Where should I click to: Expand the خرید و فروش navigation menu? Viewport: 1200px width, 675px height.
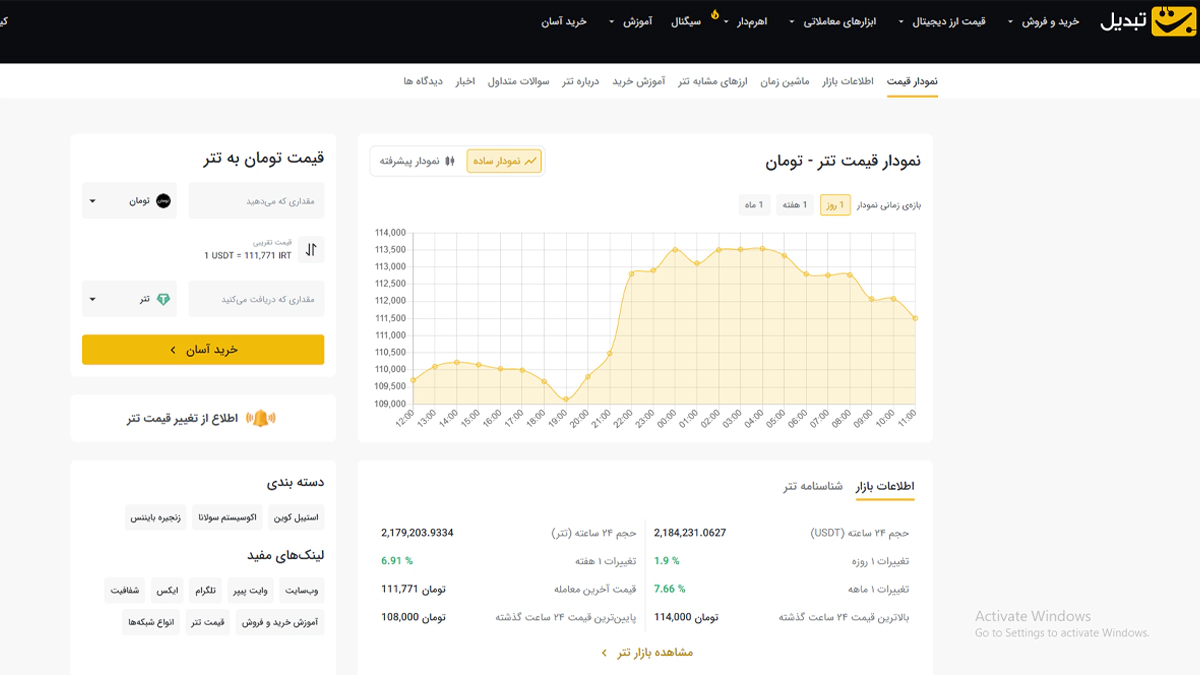(x=1043, y=22)
